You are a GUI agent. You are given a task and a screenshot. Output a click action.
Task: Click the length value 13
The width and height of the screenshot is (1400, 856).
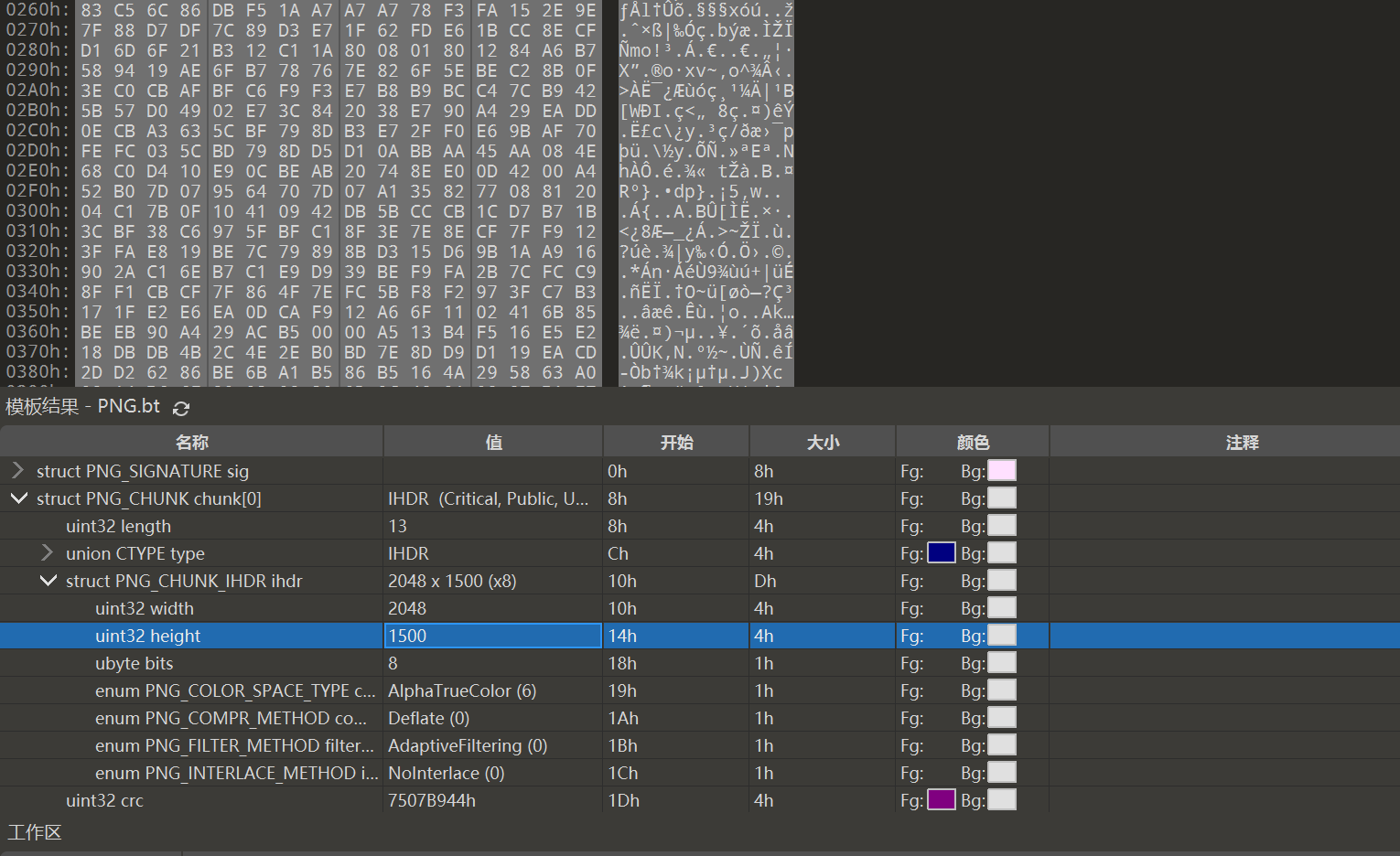click(398, 526)
